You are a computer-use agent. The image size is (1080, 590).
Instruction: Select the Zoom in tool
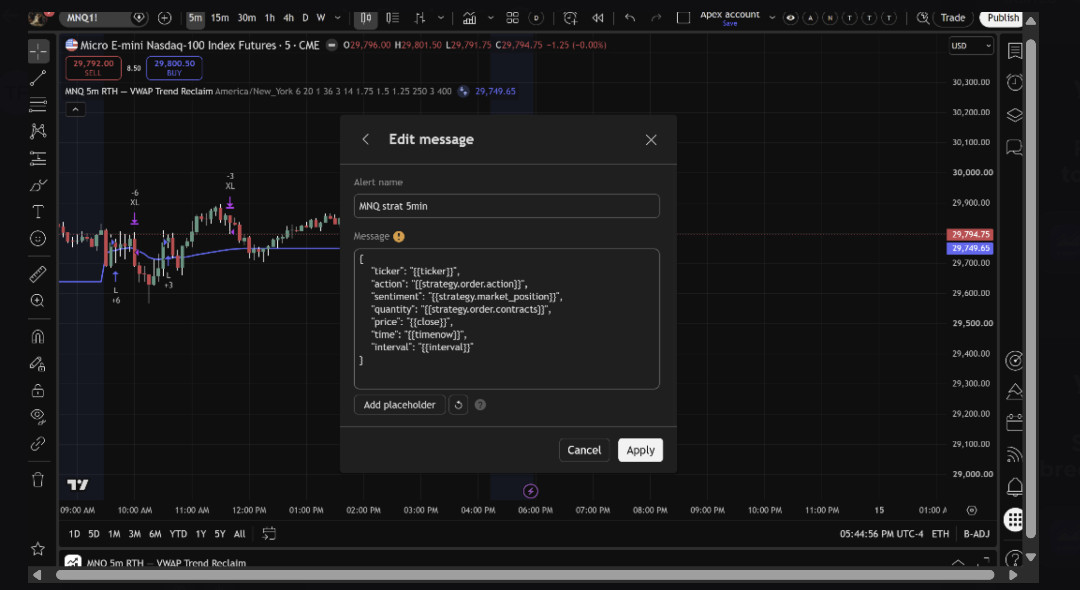pyautogui.click(x=38, y=301)
